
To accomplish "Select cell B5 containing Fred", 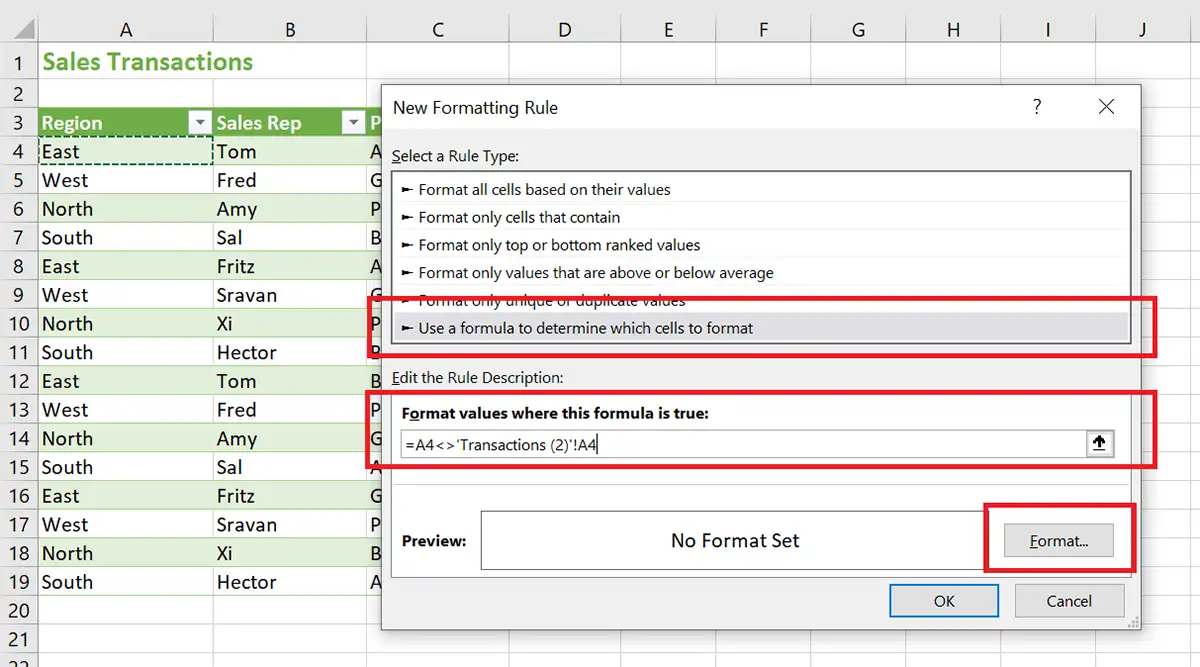I will tap(290, 181).
